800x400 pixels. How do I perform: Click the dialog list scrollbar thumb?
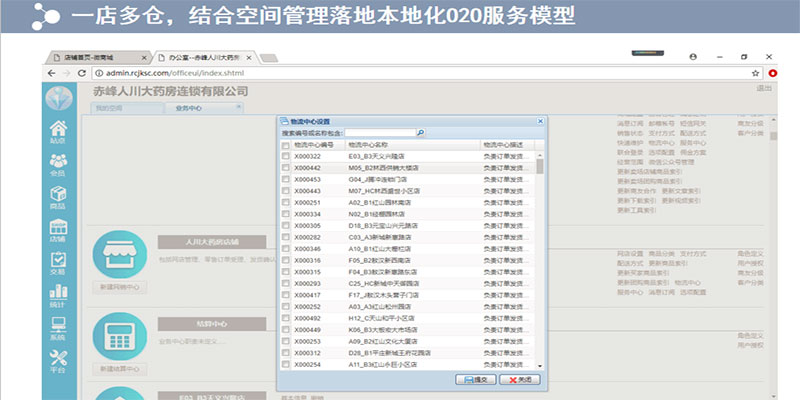pyautogui.click(x=540, y=166)
